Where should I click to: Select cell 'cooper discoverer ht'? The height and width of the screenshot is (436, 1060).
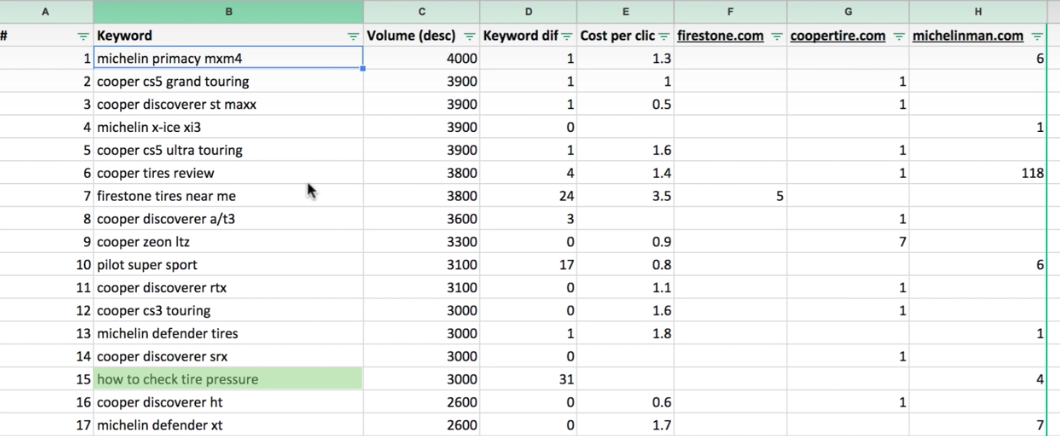pyautogui.click(x=228, y=402)
